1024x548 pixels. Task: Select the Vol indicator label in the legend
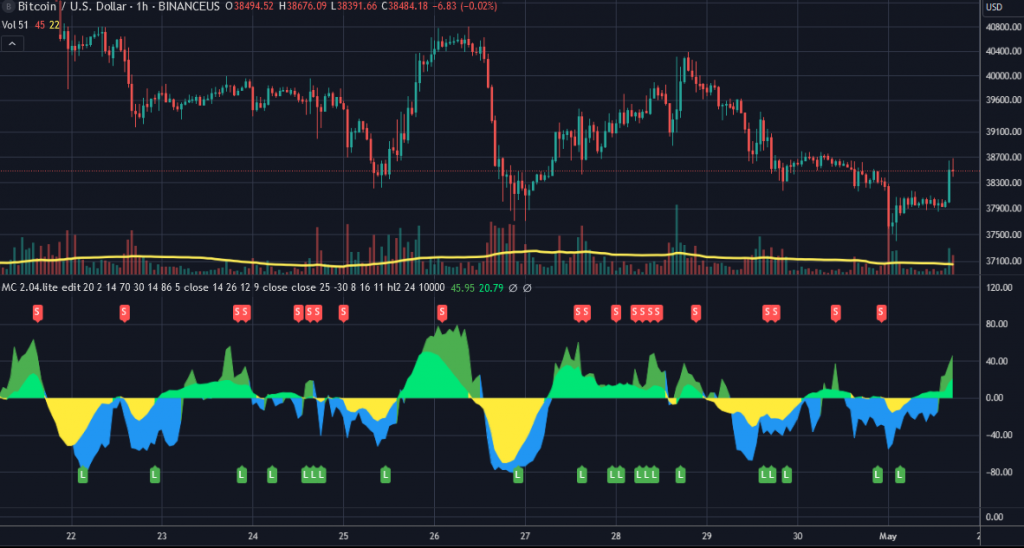coord(13,26)
